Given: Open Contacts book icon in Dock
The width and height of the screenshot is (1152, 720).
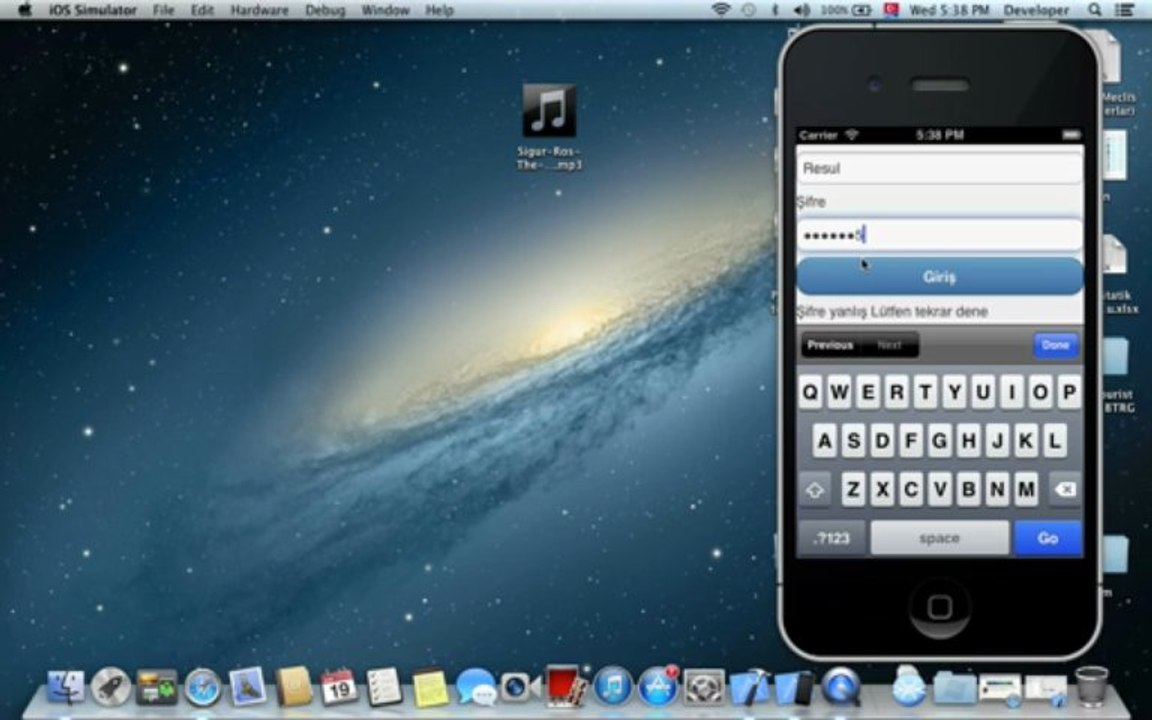Looking at the screenshot, I should (293, 688).
